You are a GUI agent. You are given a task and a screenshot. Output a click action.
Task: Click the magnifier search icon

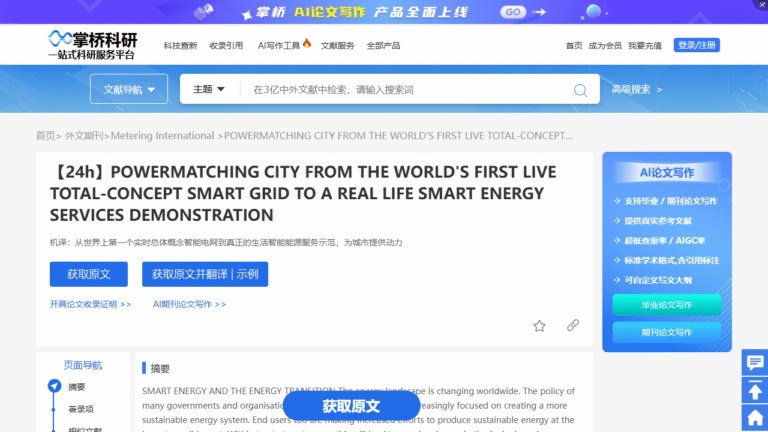point(580,90)
